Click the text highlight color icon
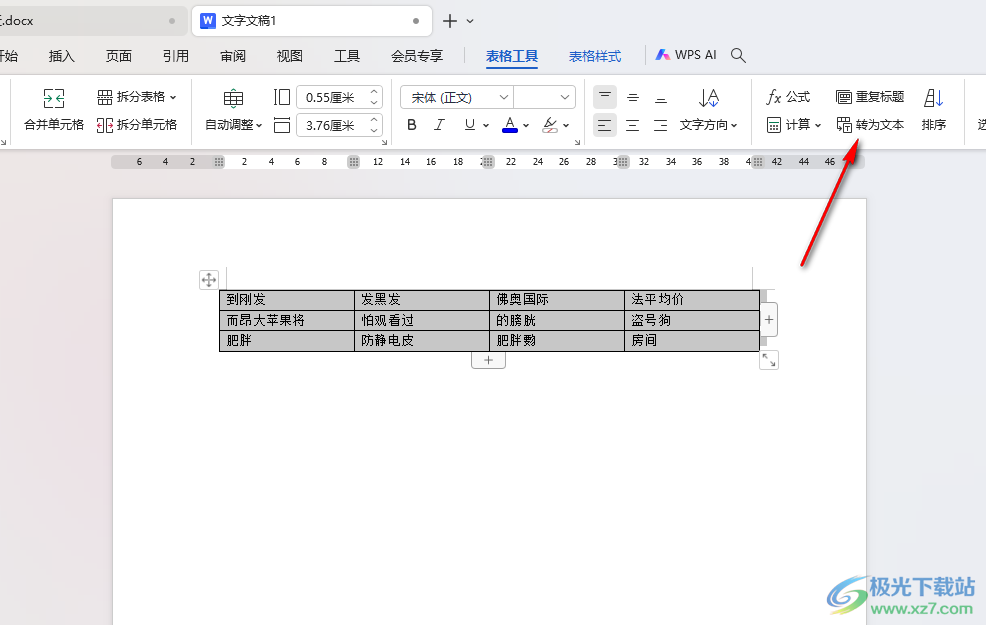The image size is (986, 625). point(550,125)
